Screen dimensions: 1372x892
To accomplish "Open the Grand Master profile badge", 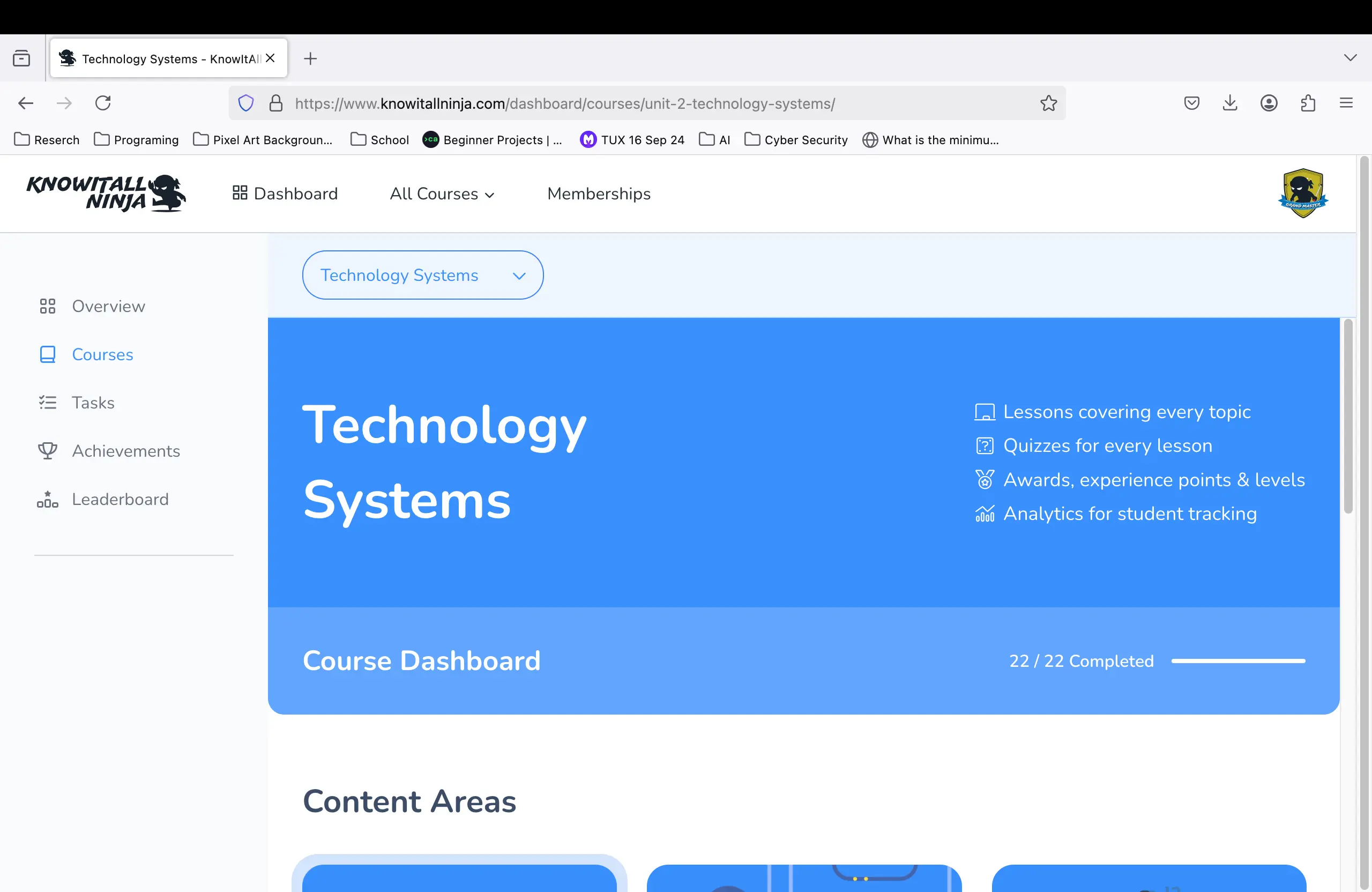I will [x=1303, y=192].
